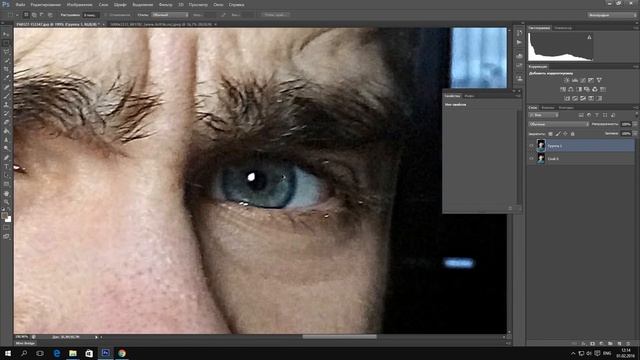This screenshot has height=360, width=640.
Task: Open the Mini Bridge panel tab
Action: pyautogui.click(x=25, y=343)
